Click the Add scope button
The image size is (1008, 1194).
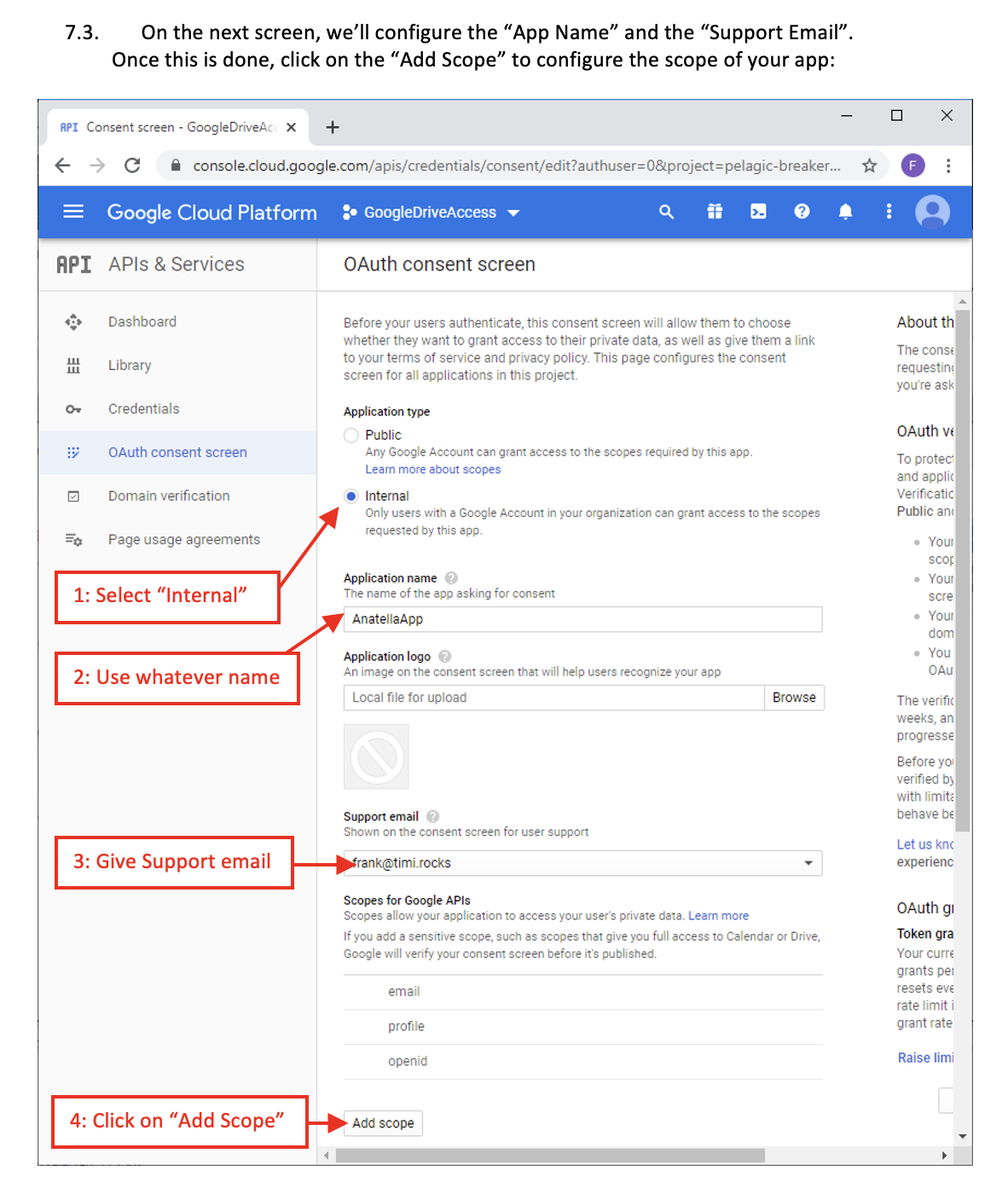pos(383,1123)
